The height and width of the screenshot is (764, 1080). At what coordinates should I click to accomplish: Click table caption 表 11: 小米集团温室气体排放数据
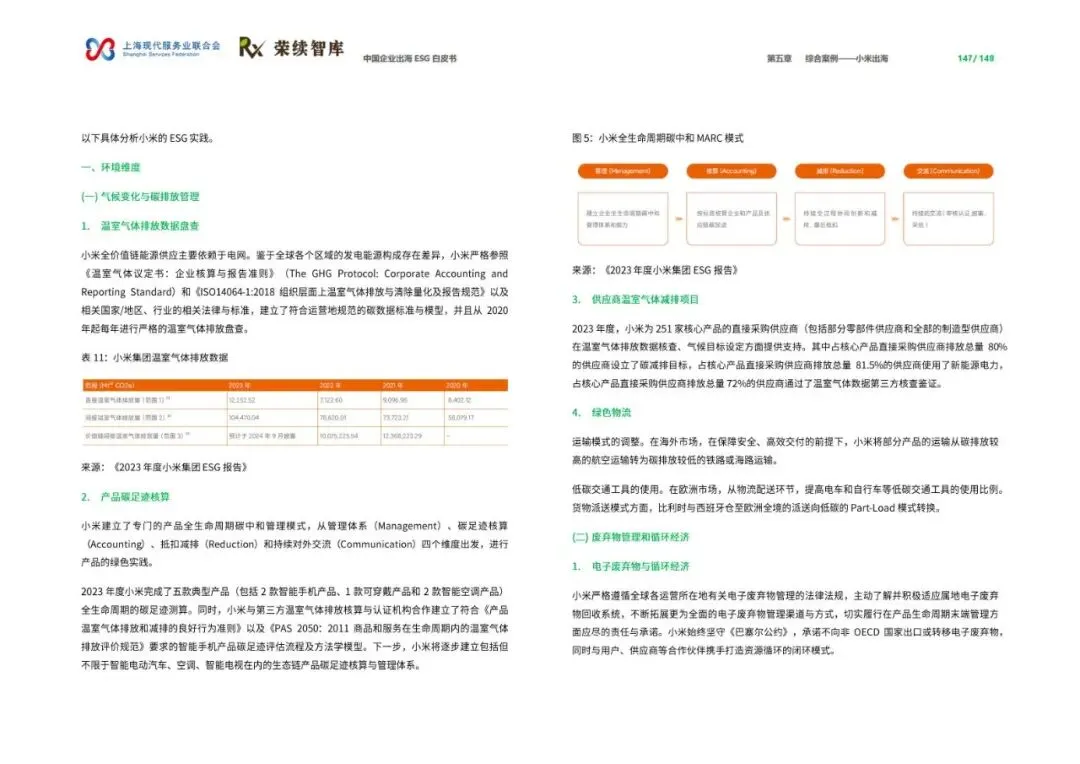[155, 357]
